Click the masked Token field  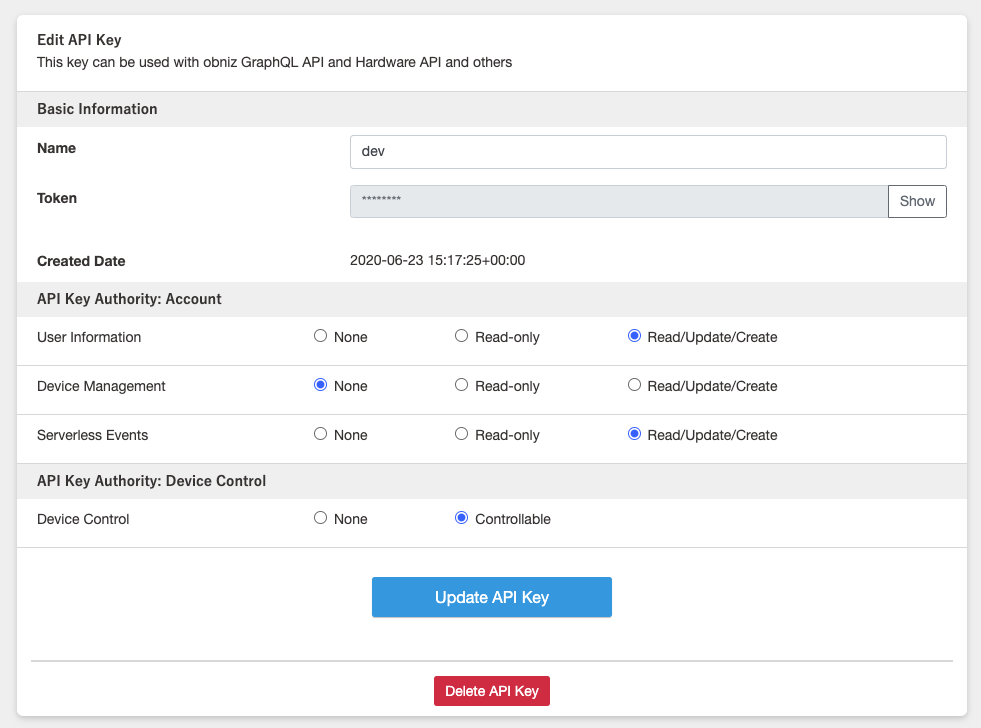click(x=618, y=201)
